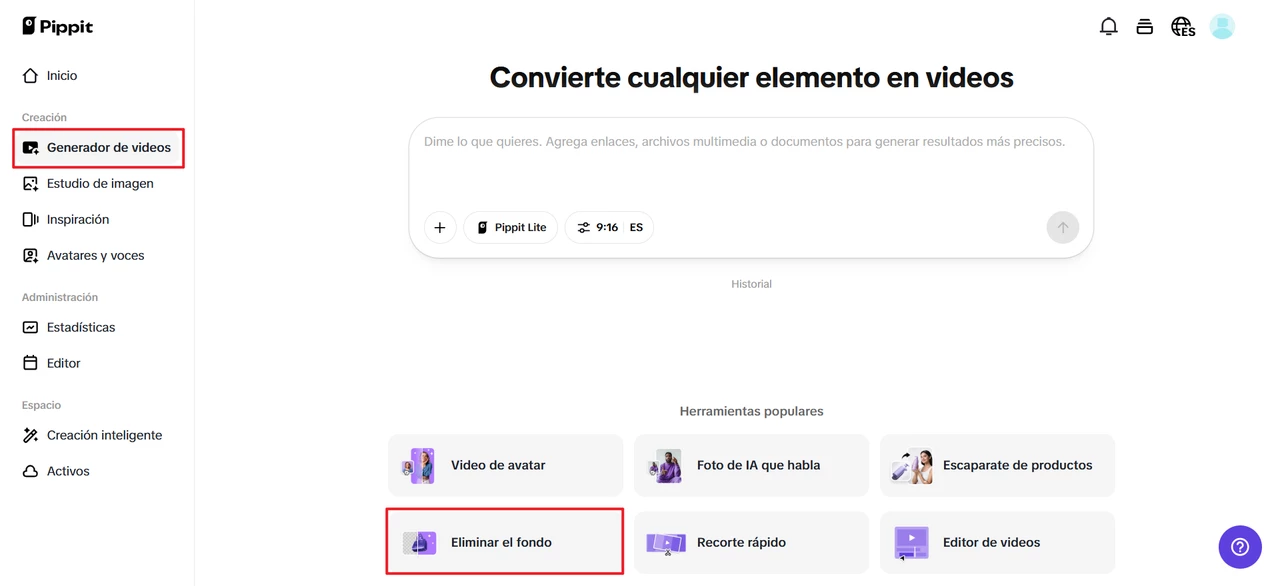This screenshot has width=1280, height=586.
Task: Open the language globe ES selector
Action: tap(1183, 27)
